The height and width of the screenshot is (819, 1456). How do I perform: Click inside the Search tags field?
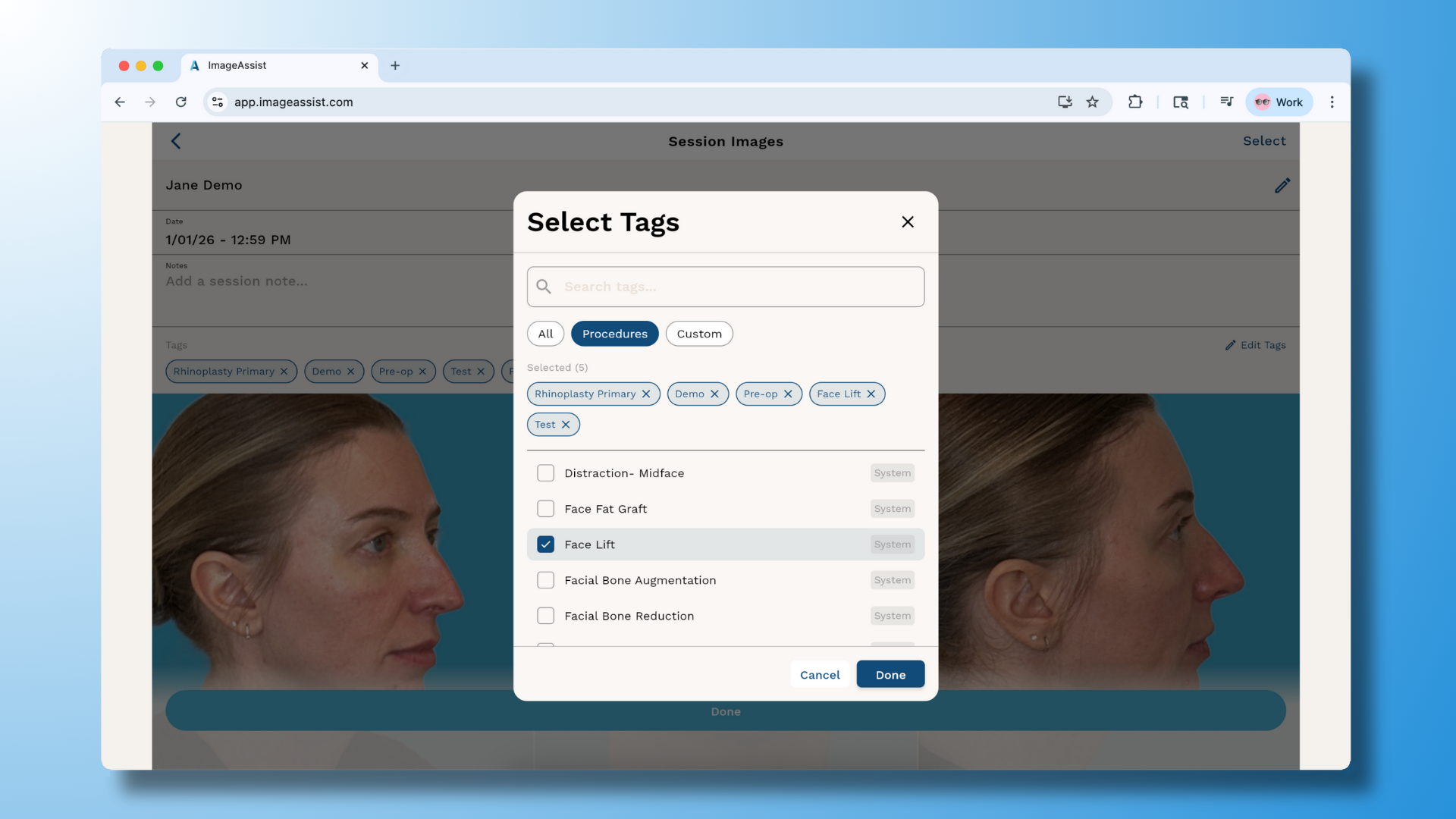click(726, 287)
